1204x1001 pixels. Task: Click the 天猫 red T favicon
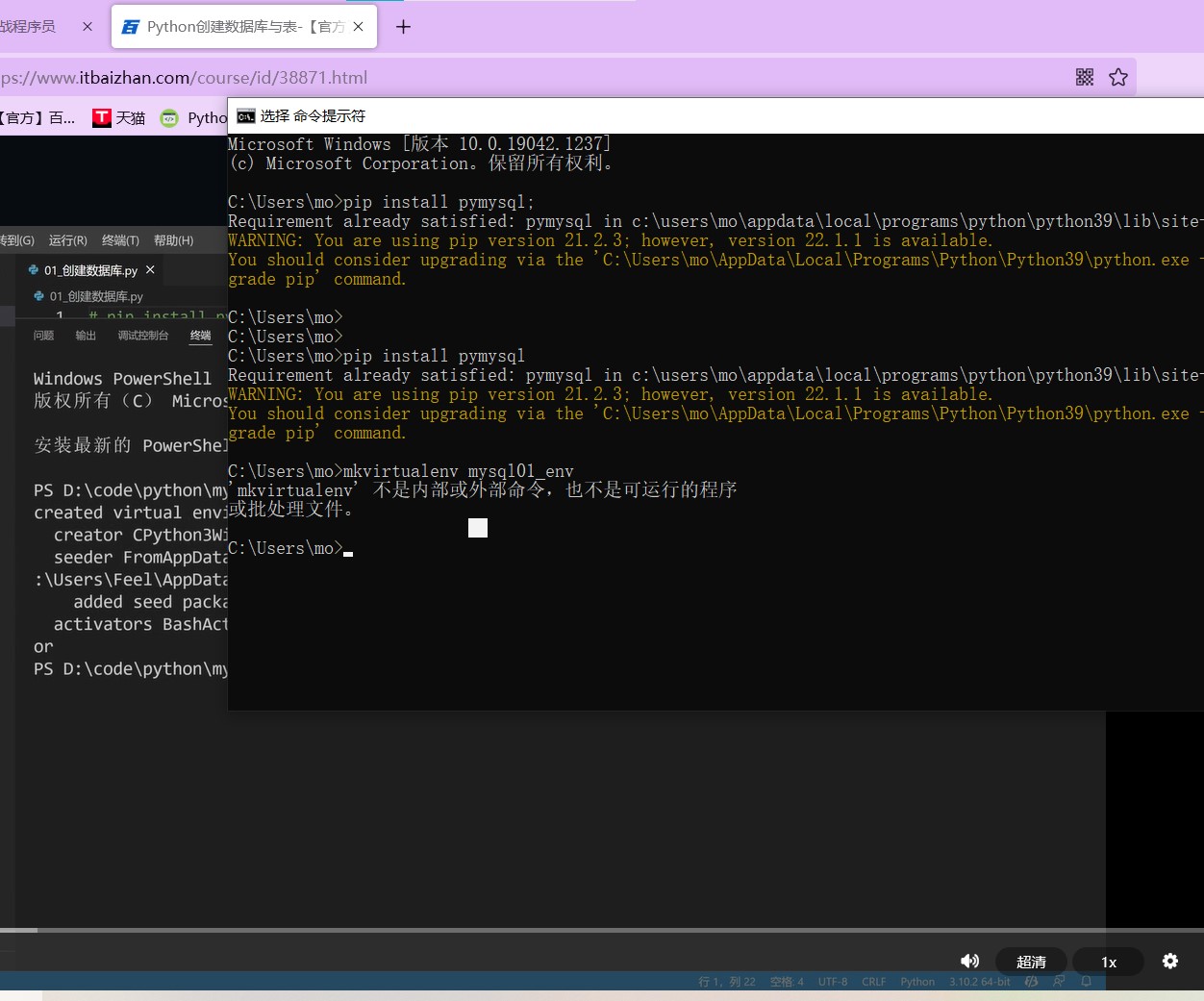(x=102, y=117)
